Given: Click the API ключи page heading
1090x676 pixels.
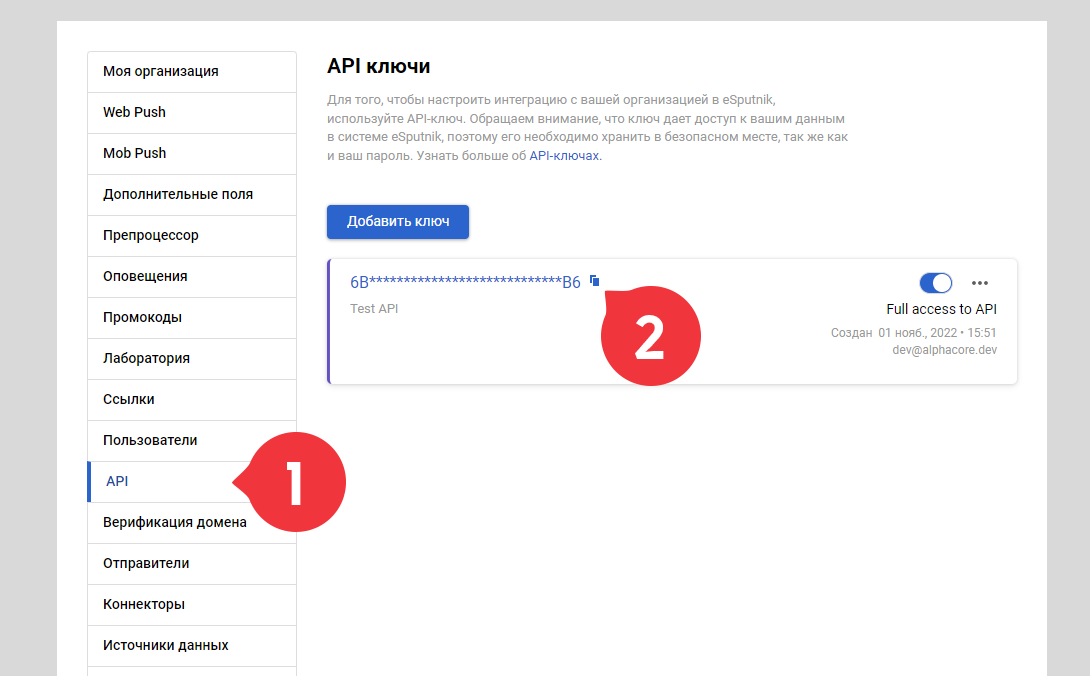Looking at the screenshot, I should click(379, 66).
